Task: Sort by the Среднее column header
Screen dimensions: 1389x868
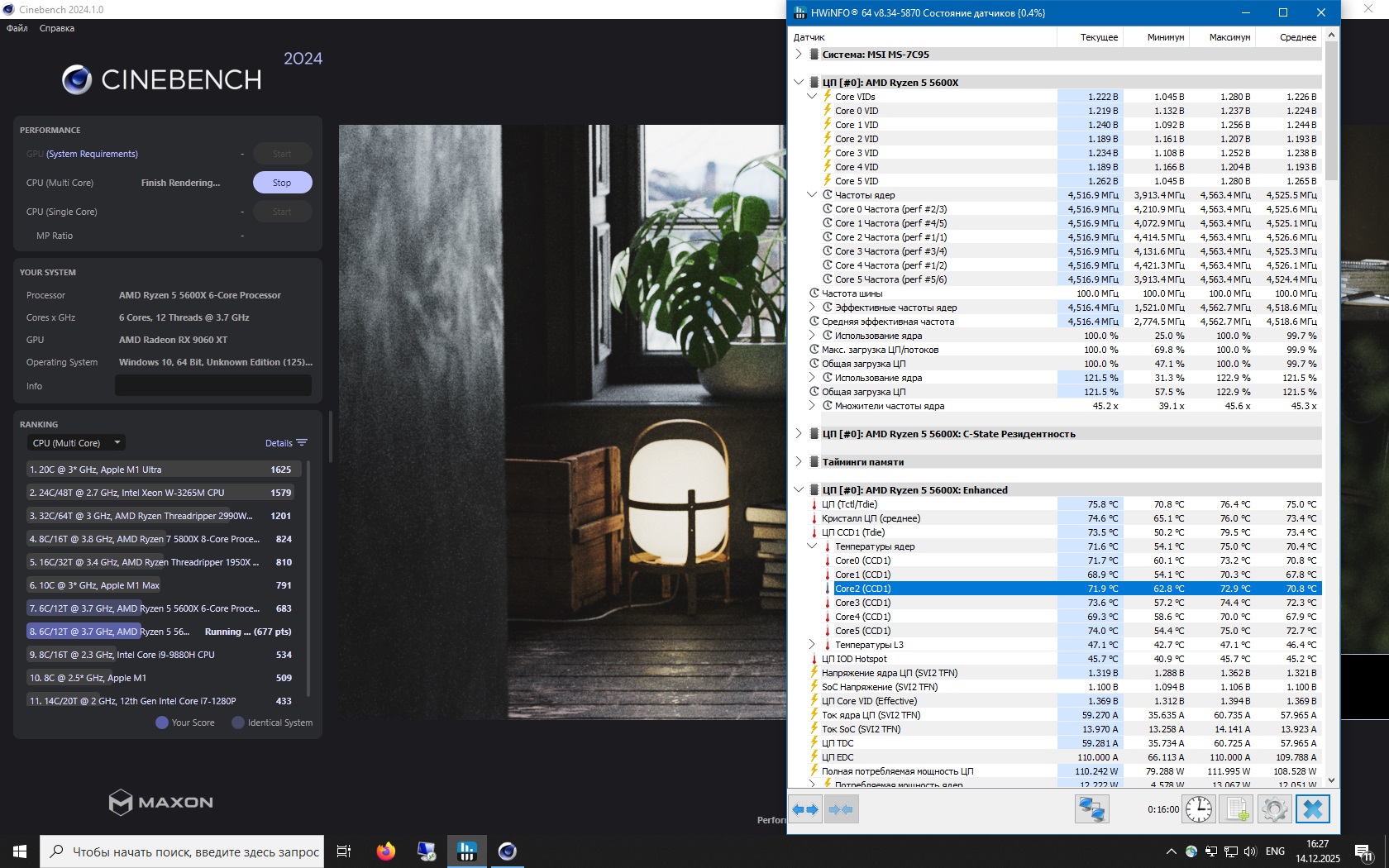Action: coord(1289,37)
